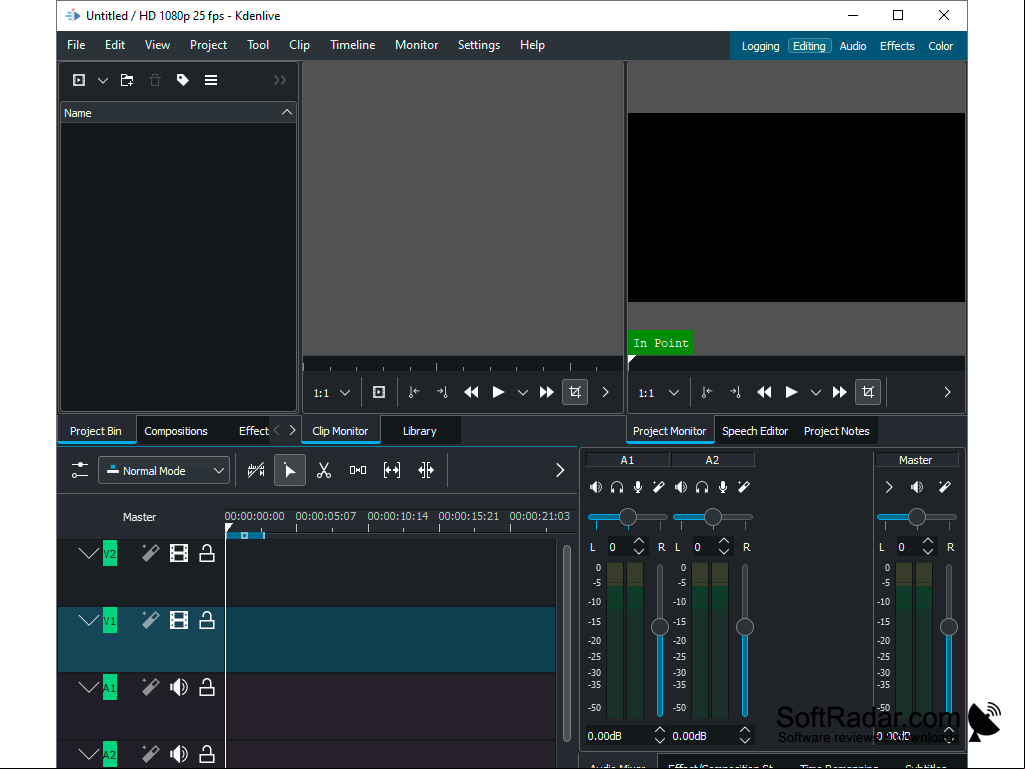Image resolution: width=1025 pixels, height=769 pixels.
Task: Lock track A1
Action: [x=207, y=687]
